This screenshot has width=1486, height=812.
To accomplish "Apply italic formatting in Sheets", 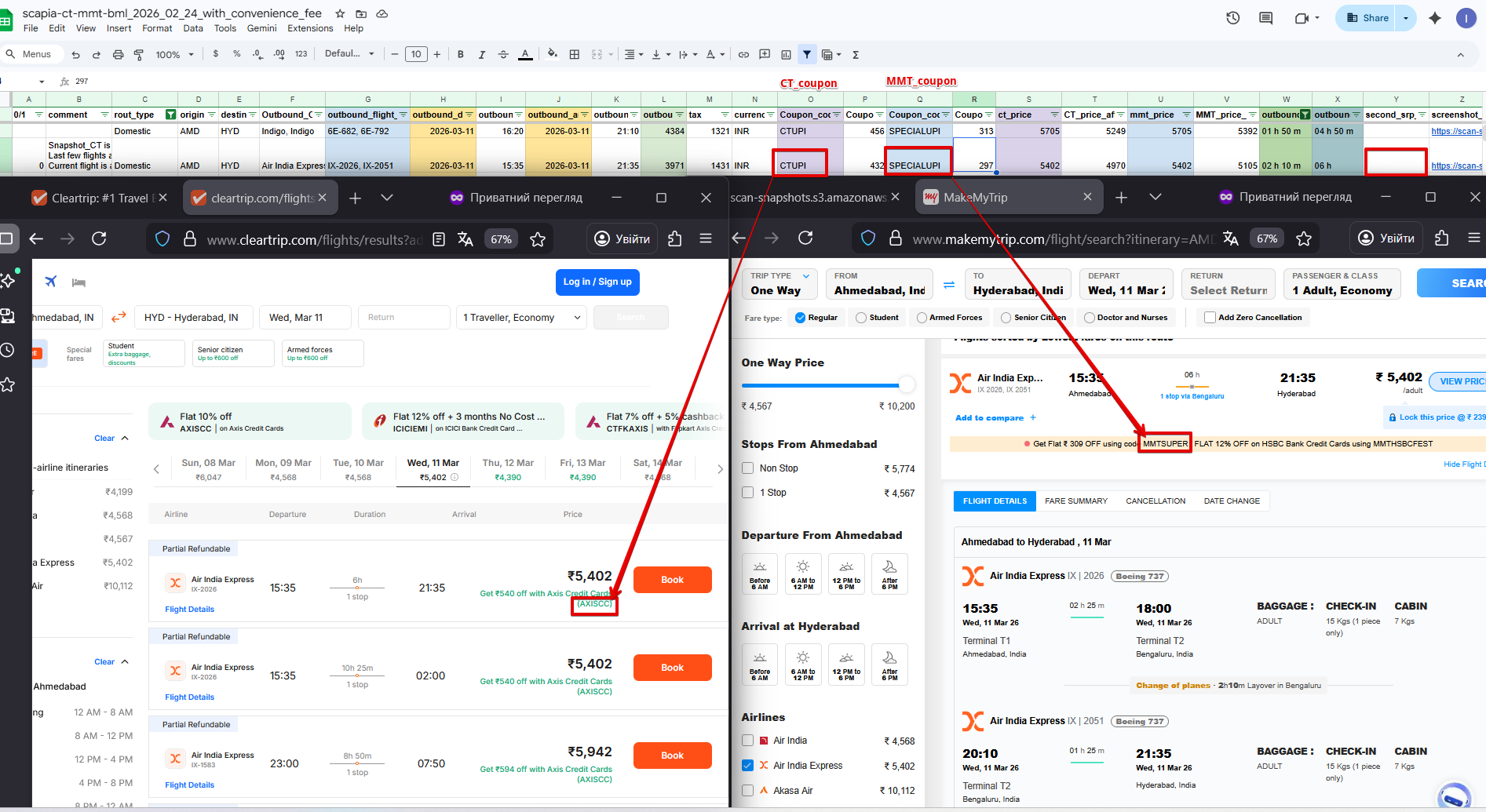I will click(x=482, y=55).
